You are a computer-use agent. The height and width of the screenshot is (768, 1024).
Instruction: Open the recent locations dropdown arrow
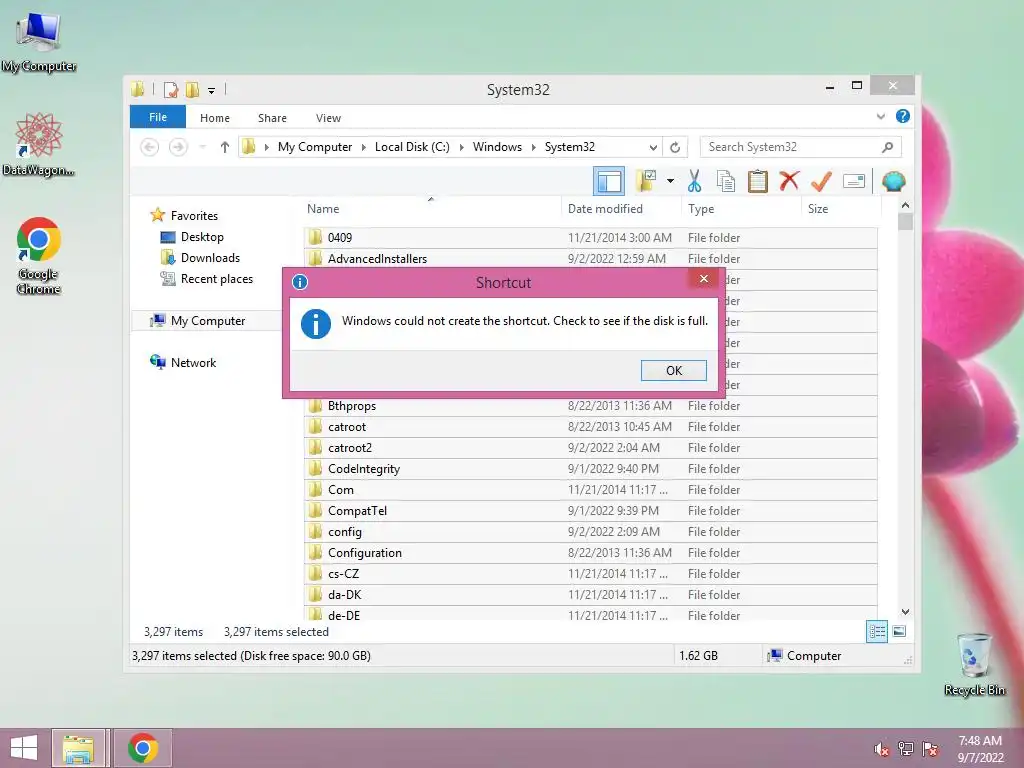tap(202, 147)
